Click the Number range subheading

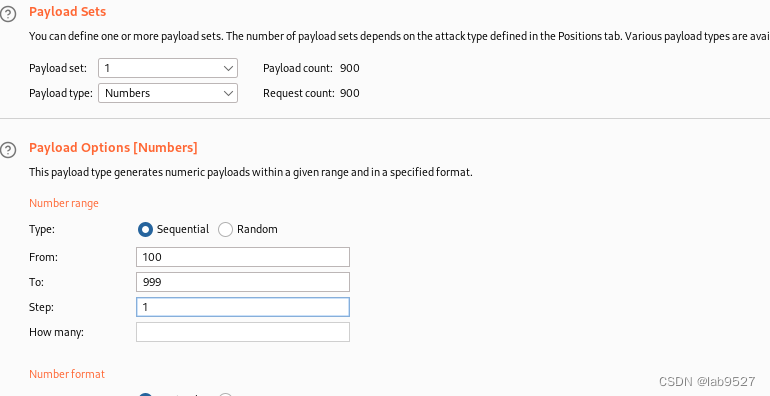pyautogui.click(x=64, y=203)
